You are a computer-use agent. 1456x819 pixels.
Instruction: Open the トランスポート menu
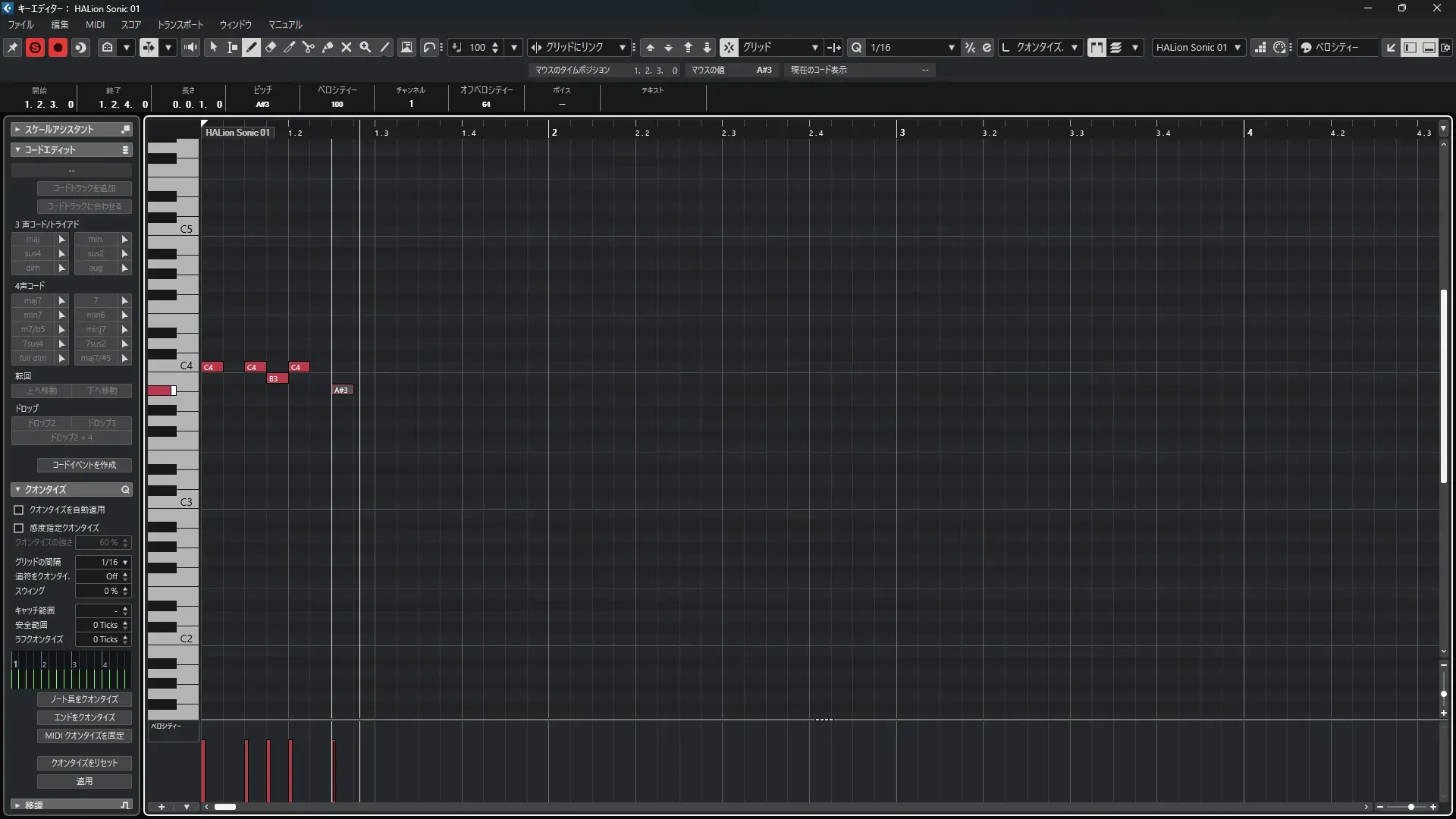coord(180,24)
